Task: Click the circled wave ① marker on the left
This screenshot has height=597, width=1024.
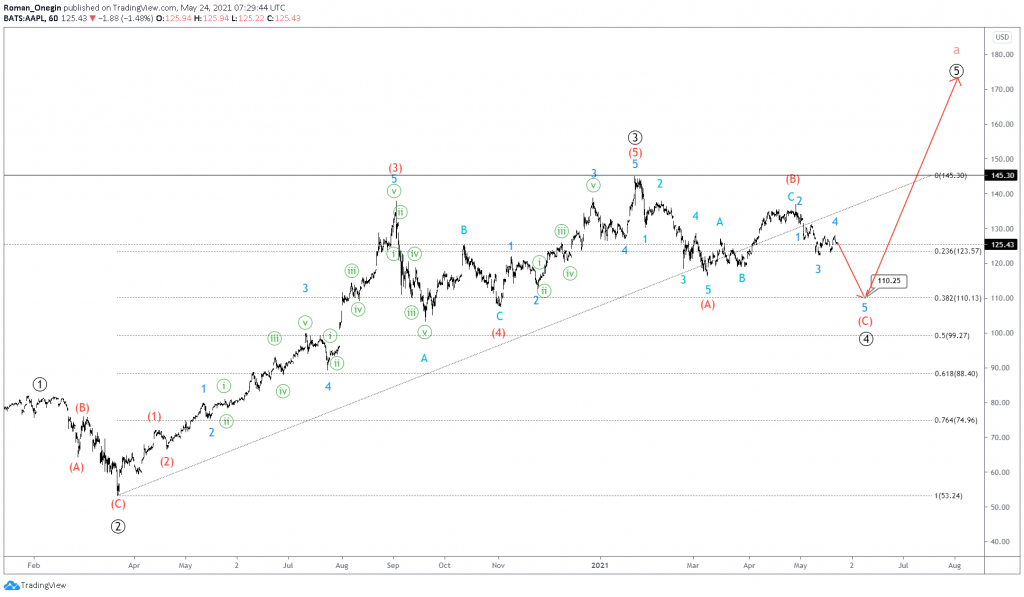Action: tap(40, 384)
